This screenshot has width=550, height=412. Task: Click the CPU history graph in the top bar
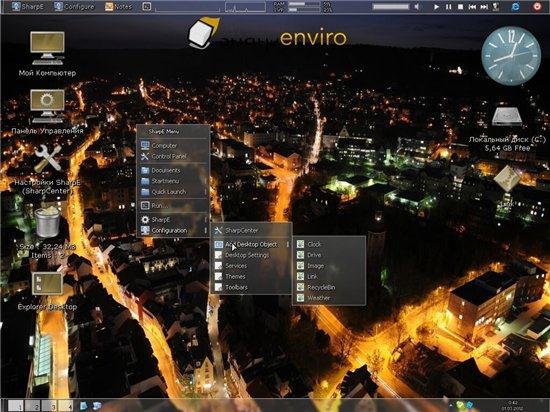point(245,7)
